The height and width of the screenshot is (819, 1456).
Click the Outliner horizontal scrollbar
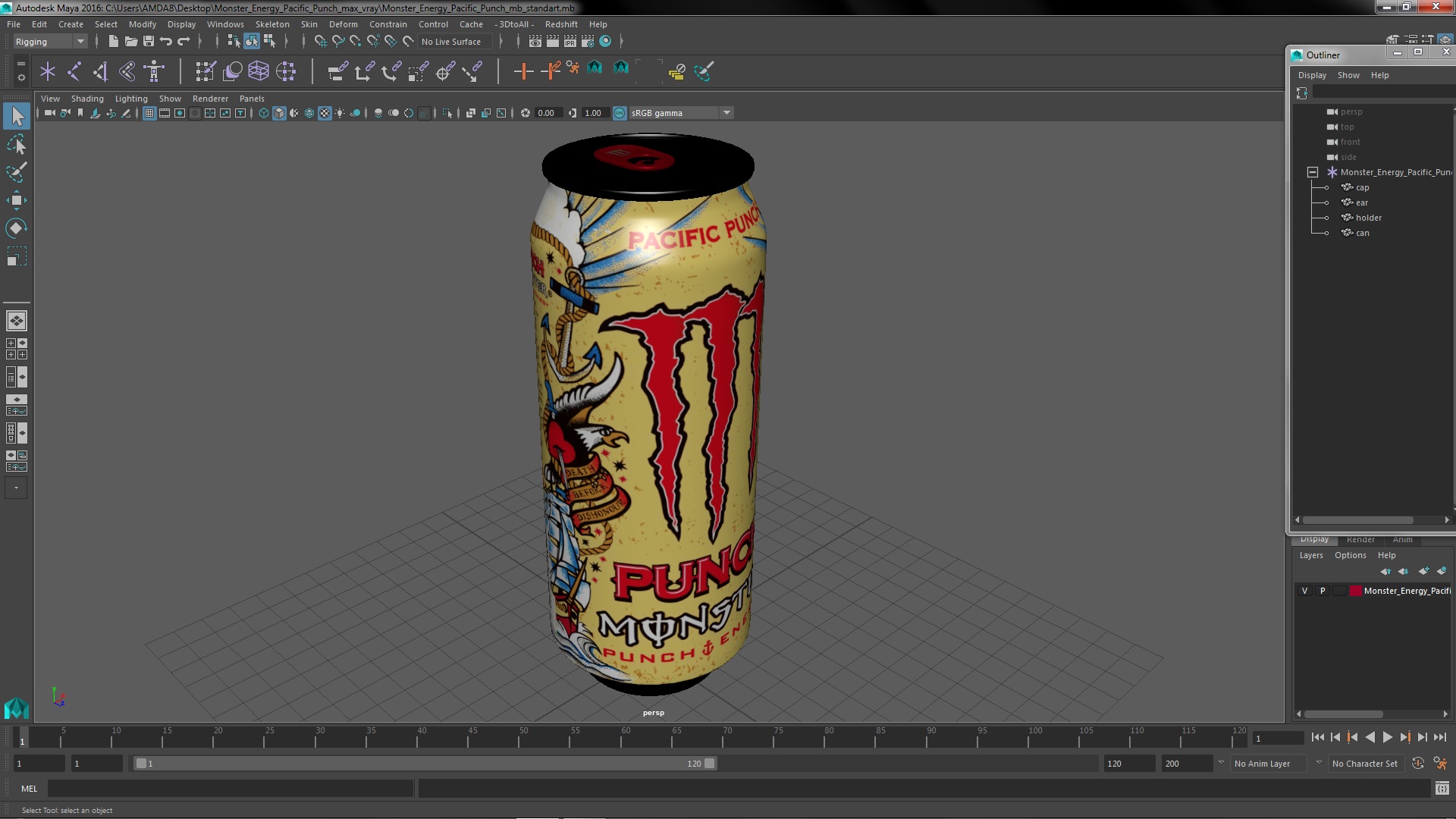[1357, 519]
